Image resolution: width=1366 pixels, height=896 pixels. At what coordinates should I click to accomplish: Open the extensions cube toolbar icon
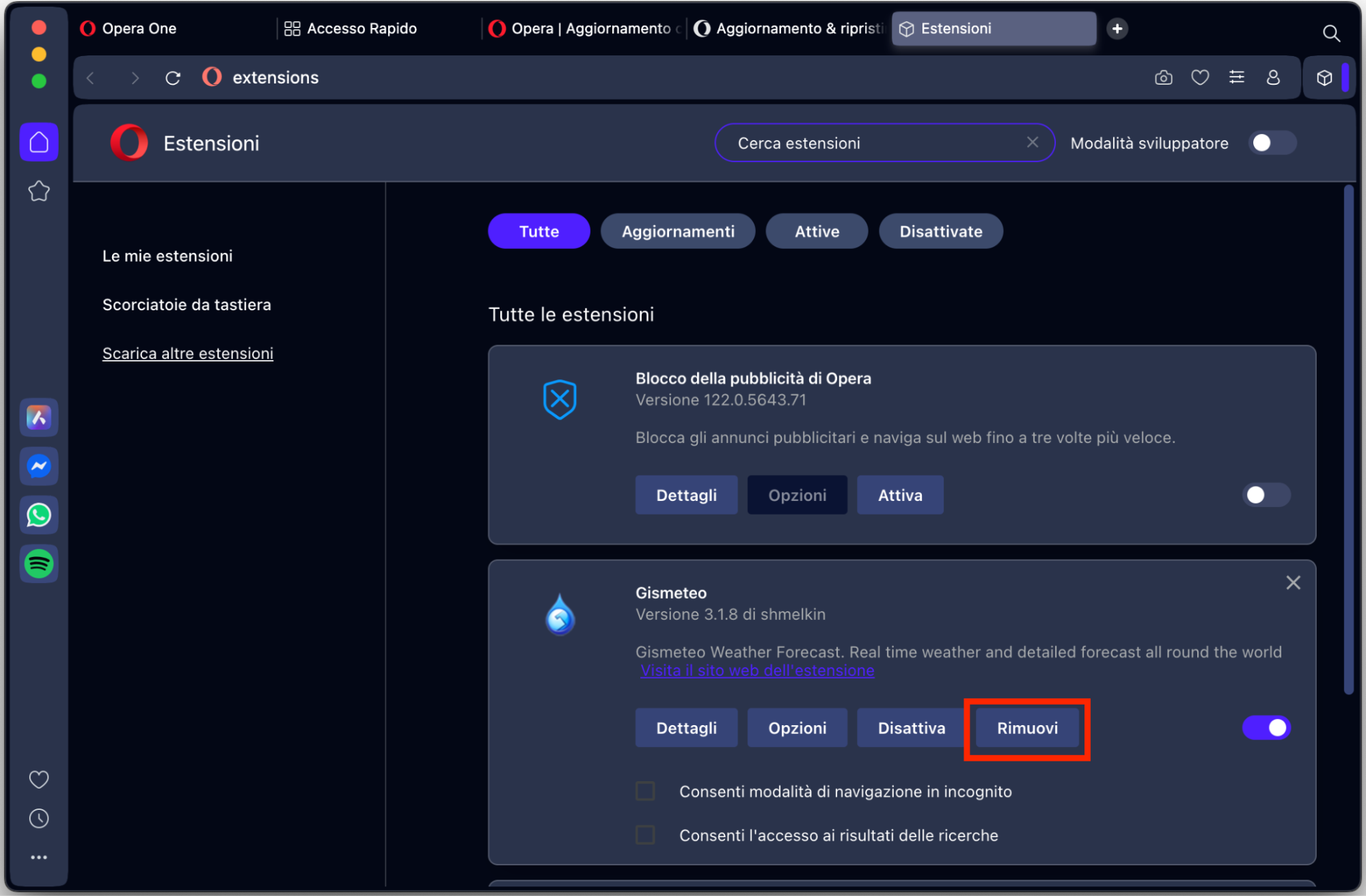click(x=1324, y=78)
